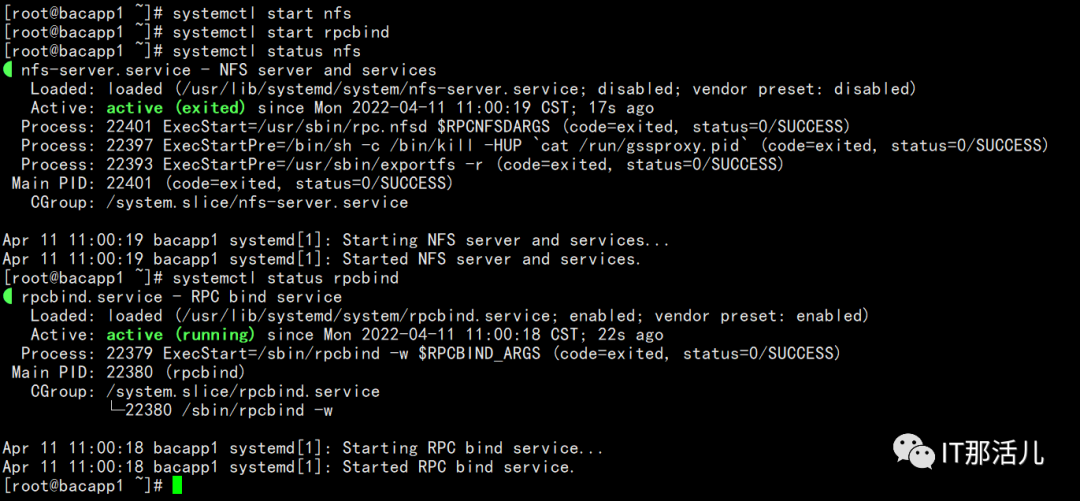This screenshot has height=501, width=1080.
Task: Click the IT那活儿 watermark text
Action: [992, 452]
